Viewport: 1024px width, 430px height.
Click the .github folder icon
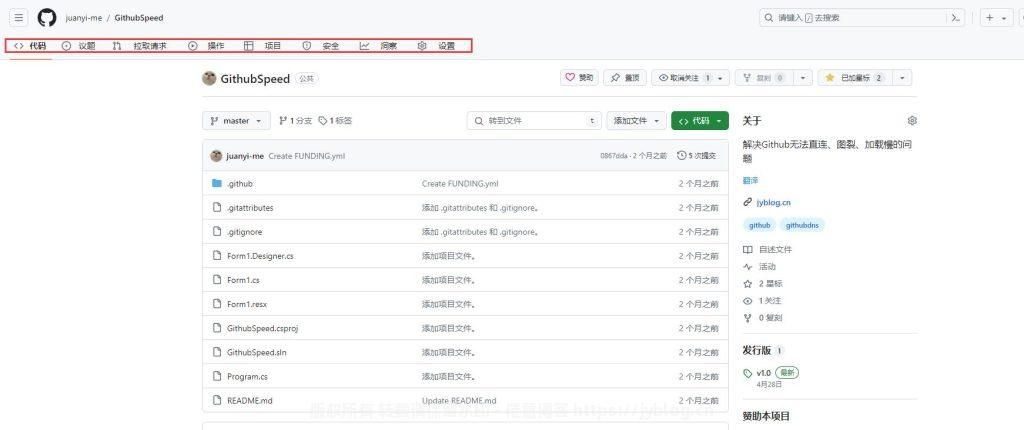pyautogui.click(x=217, y=184)
